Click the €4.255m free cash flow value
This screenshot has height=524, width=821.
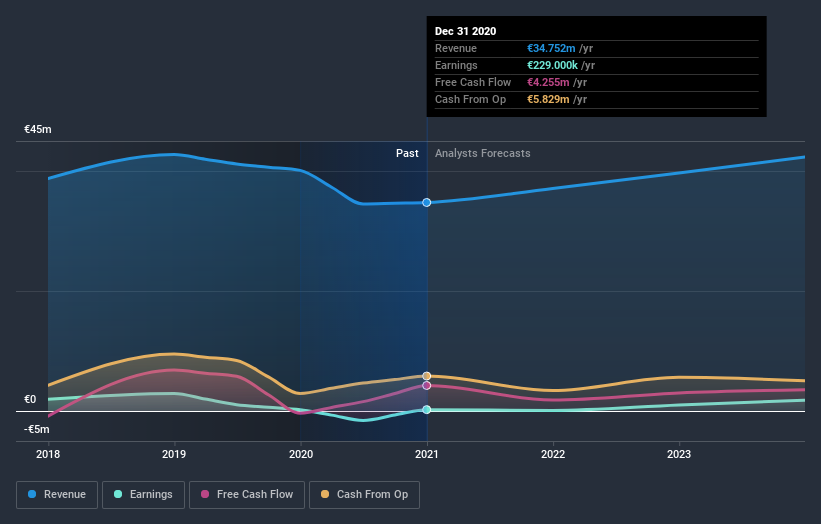pos(548,82)
